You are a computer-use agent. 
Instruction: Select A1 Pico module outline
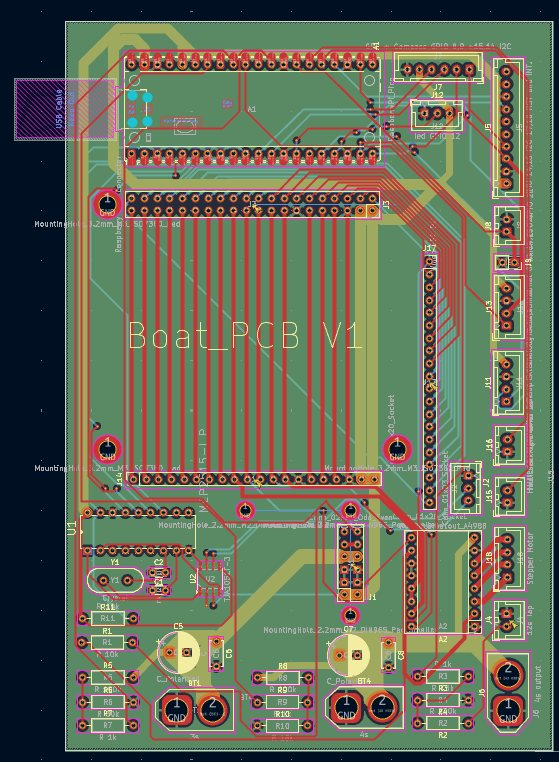tap(252, 109)
